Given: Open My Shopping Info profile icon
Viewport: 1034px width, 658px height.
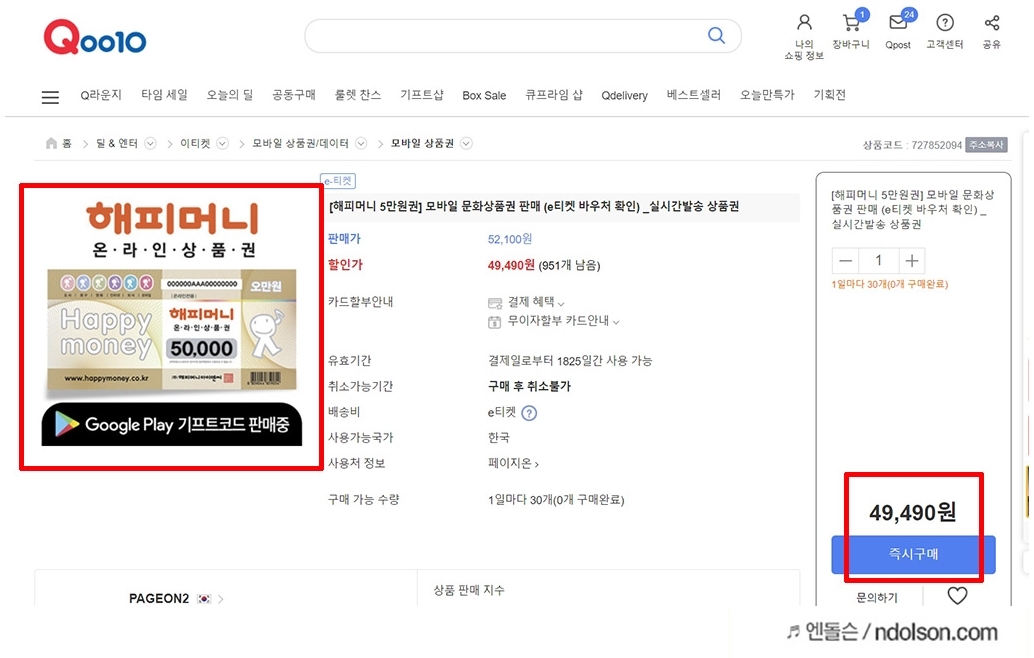Looking at the screenshot, I should click(804, 23).
